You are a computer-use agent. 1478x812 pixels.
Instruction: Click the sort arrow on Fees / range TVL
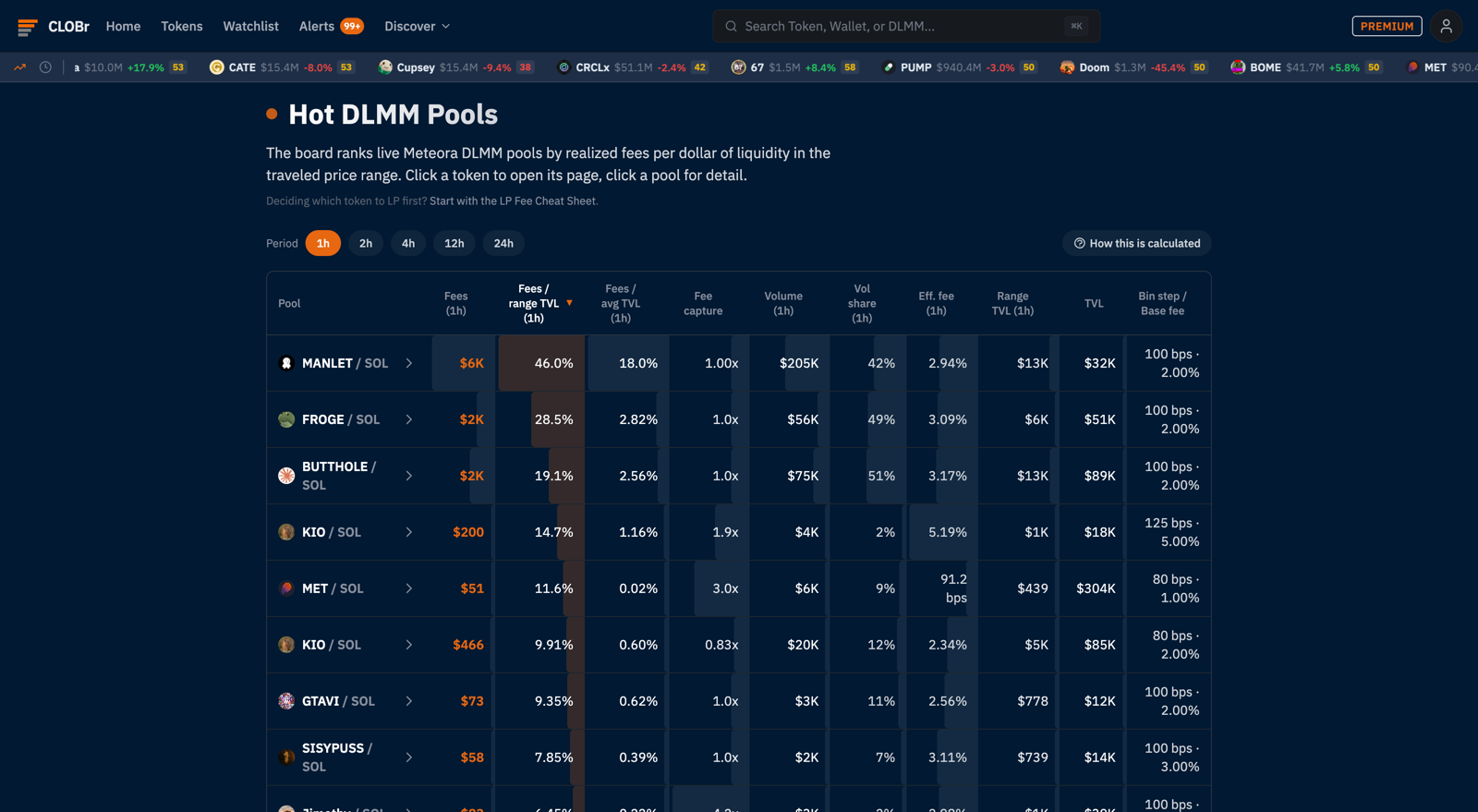(x=569, y=303)
